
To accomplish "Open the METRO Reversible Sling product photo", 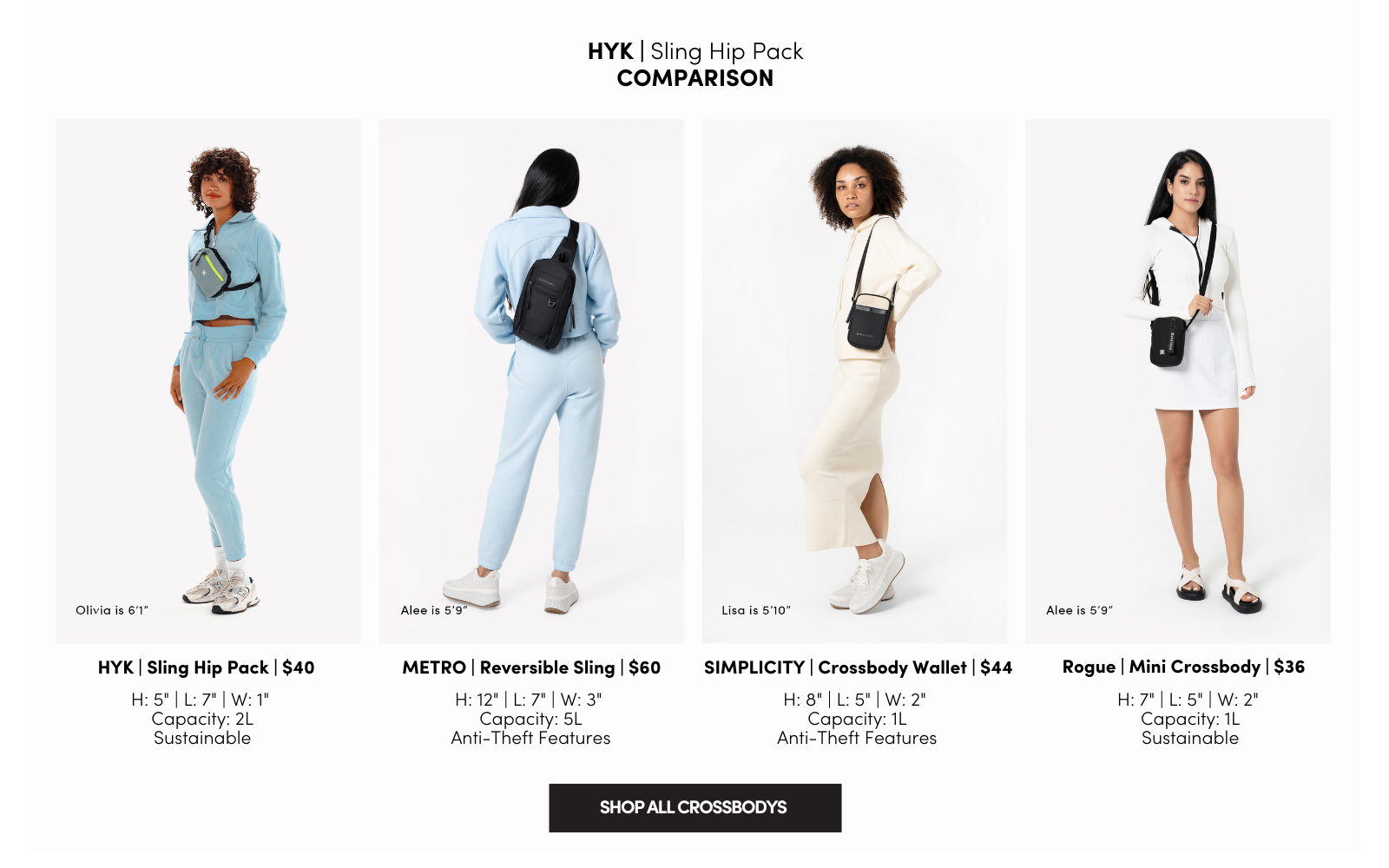I will [531, 381].
